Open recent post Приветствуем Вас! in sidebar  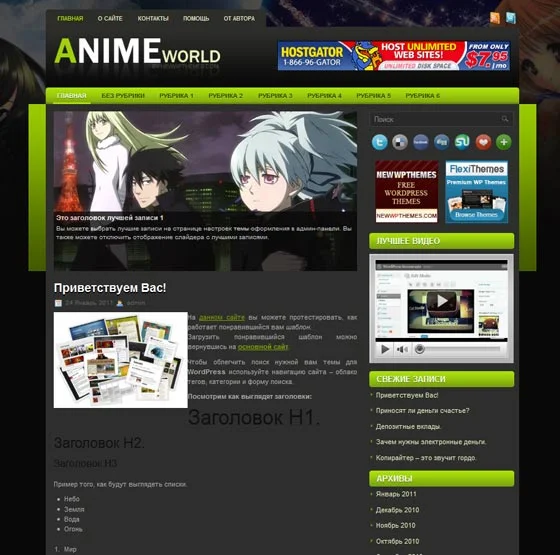(x=407, y=395)
